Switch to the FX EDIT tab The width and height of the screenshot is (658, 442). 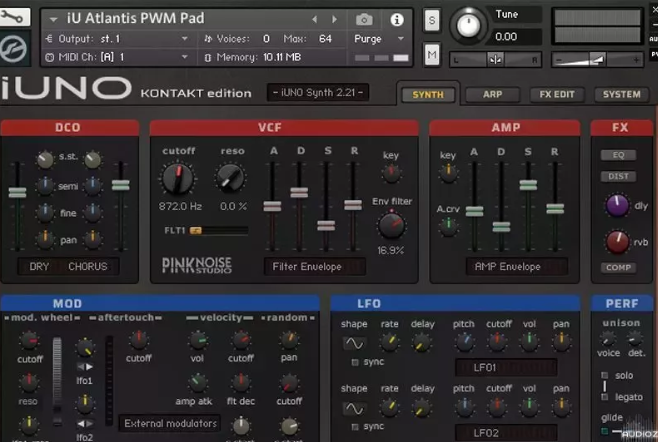[x=557, y=94]
